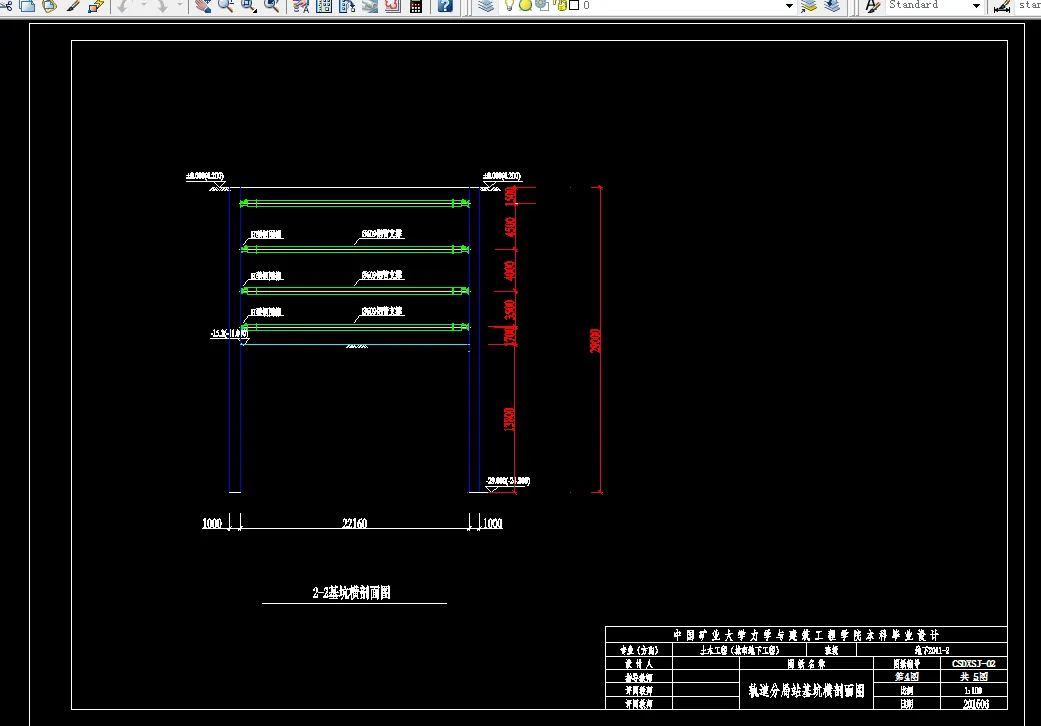This screenshot has width=1041, height=726.
Task: Click the Help question mark icon
Action: click(x=445, y=5)
